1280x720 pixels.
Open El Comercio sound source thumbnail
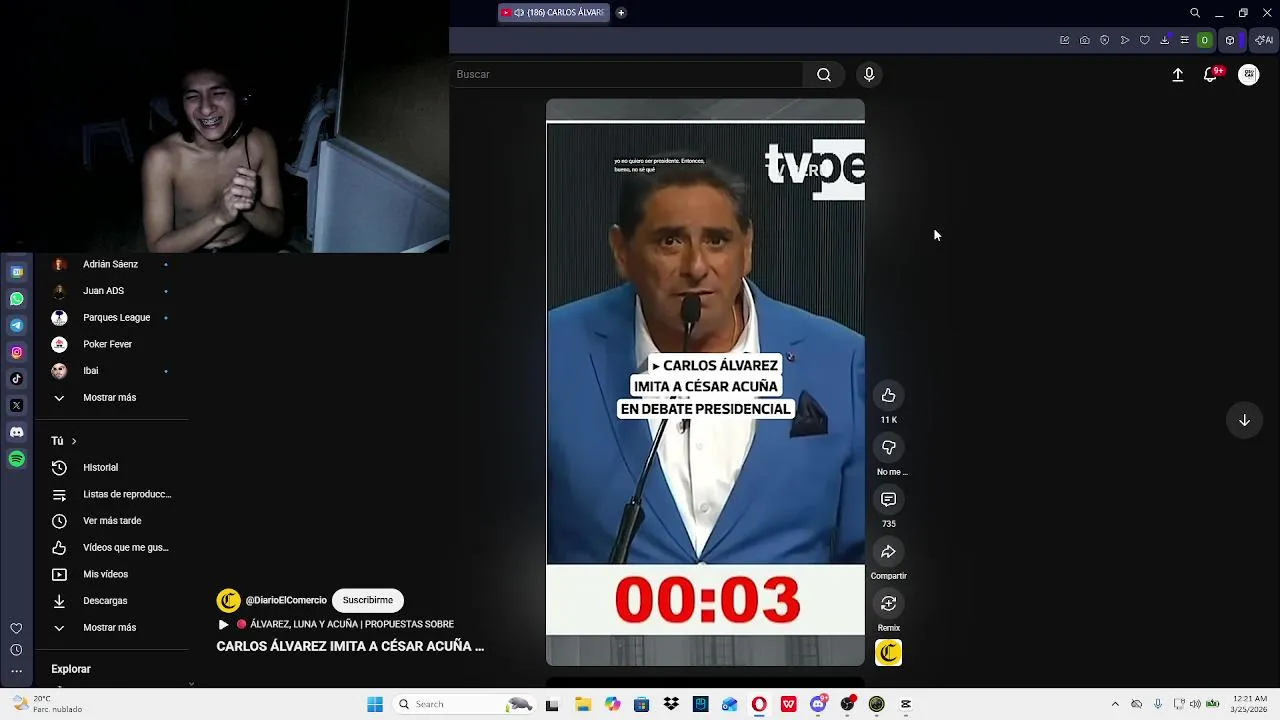tap(888, 653)
